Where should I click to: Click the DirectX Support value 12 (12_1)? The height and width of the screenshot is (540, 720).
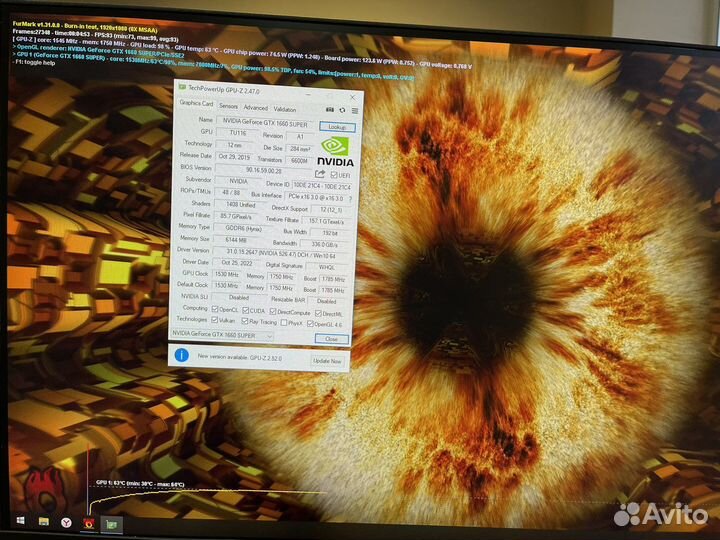pyautogui.click(x=331, y=209)
